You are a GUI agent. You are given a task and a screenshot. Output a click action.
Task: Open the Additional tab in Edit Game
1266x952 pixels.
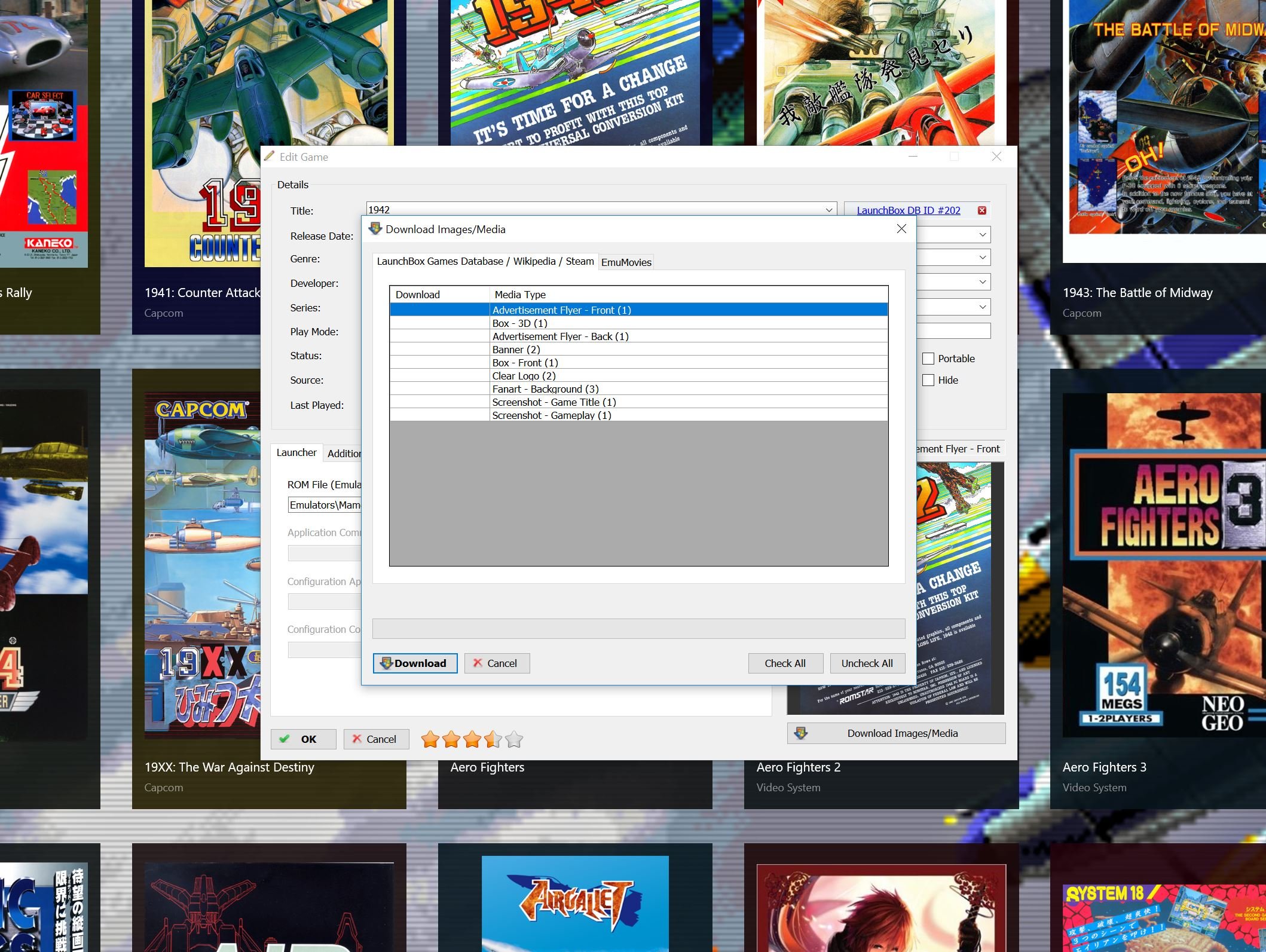pos(344,454)
